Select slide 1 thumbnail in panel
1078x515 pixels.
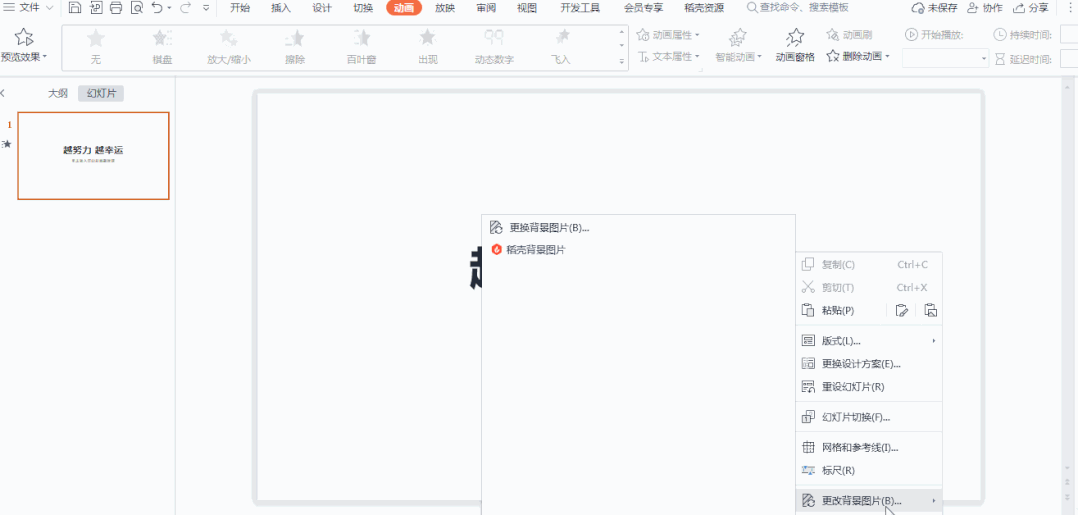(x=94, y=156)
